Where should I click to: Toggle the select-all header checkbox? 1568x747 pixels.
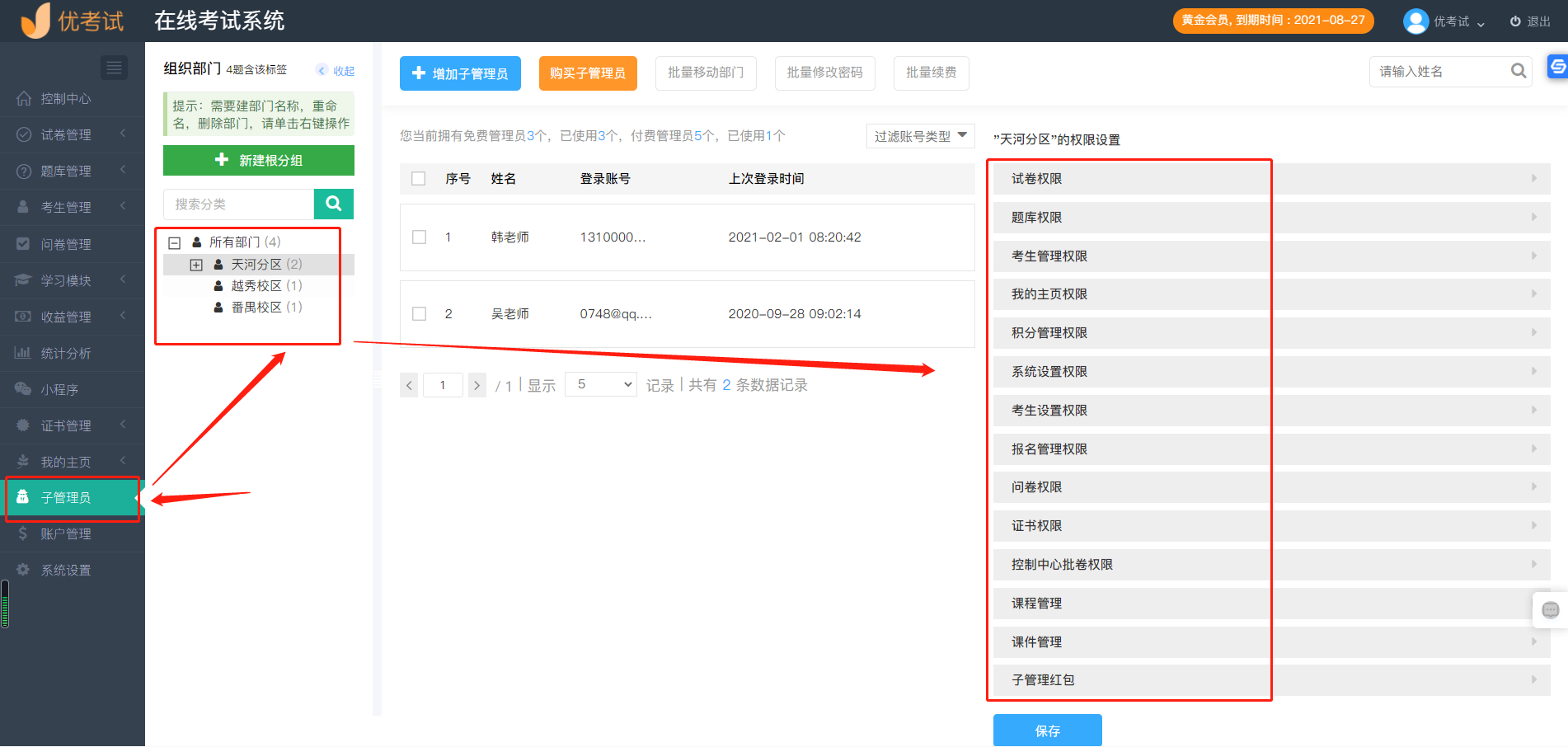tap(419, 179)
